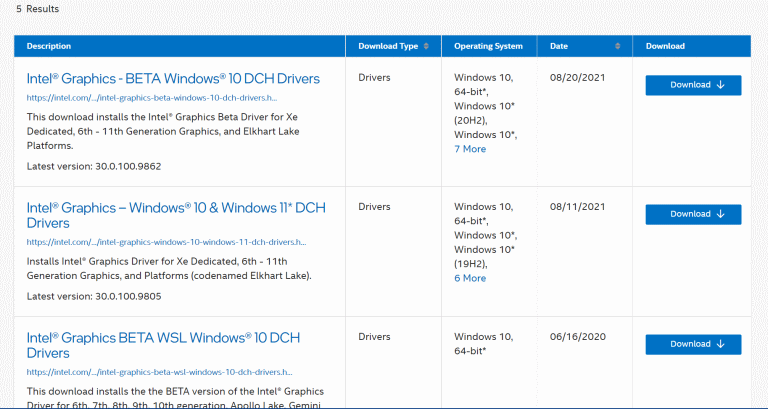The image size is (768, 409).
Task: Click the description mentioning codenamed Elkhart Lake
Action: click(x=169, y=268)
